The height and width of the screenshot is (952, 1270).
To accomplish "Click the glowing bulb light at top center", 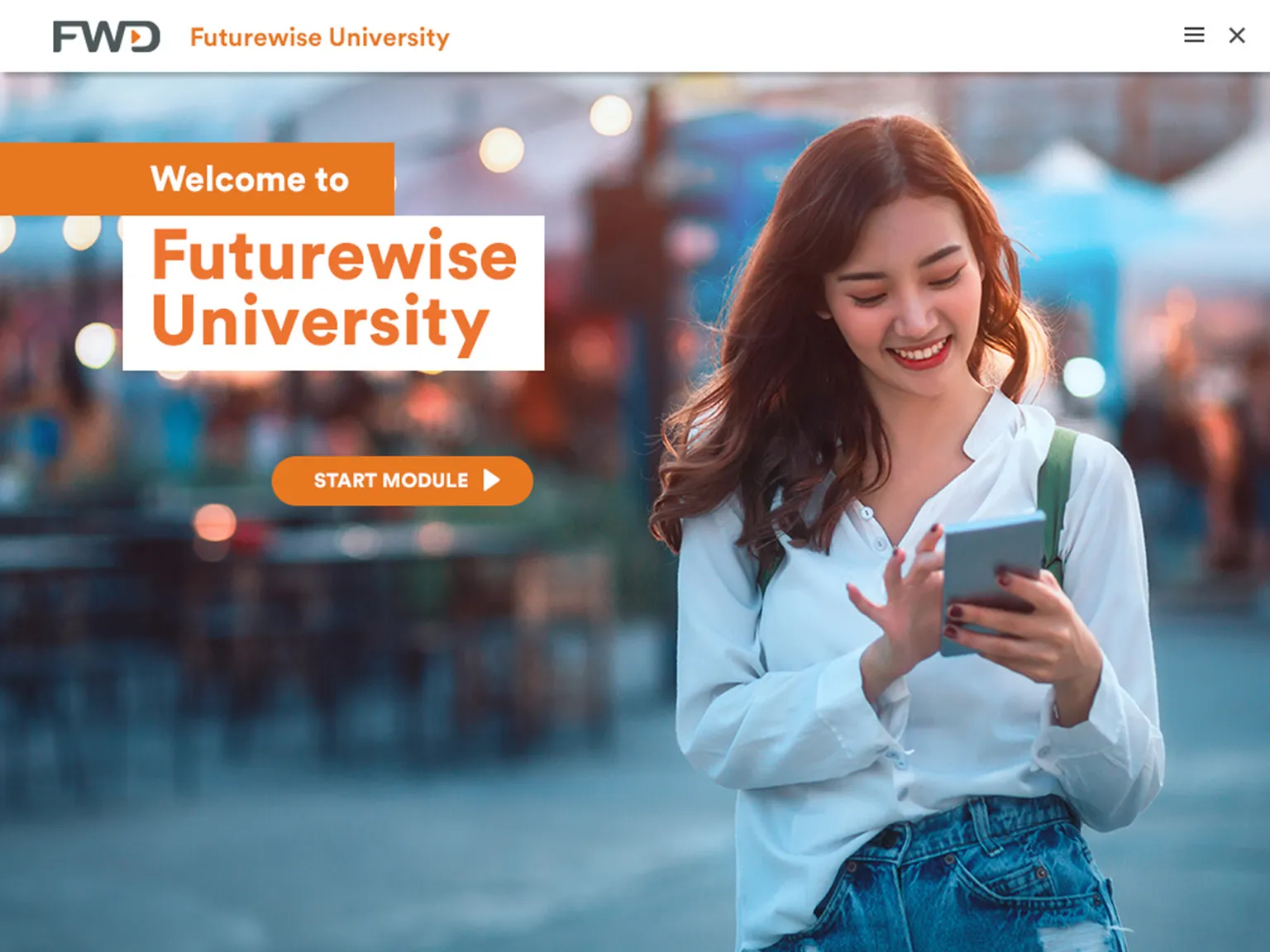I will (610, 115).
